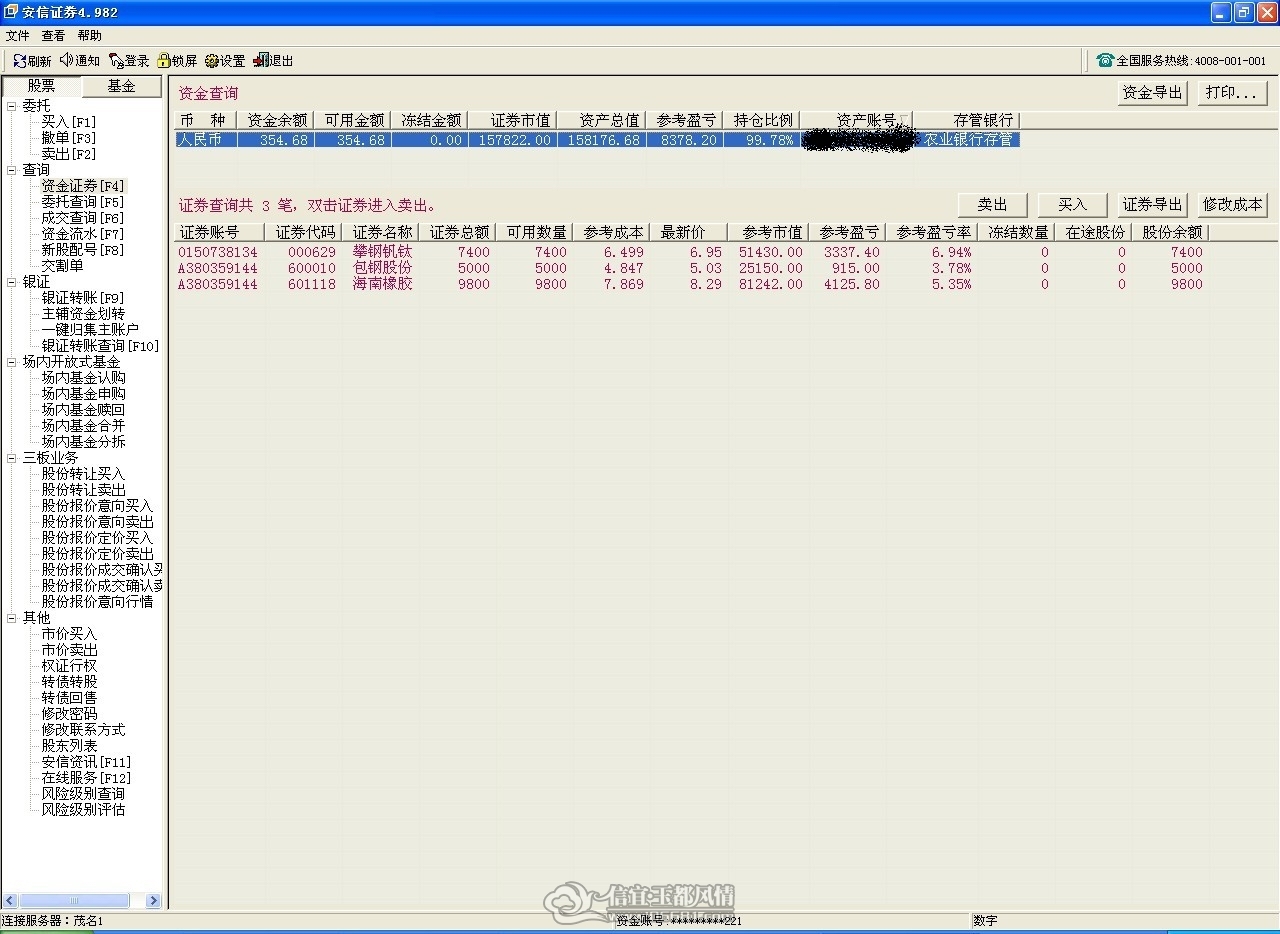This screenshot has height=934, width=1280.
Task: Open 设置 settings gear icon
Action: point(212,61)
